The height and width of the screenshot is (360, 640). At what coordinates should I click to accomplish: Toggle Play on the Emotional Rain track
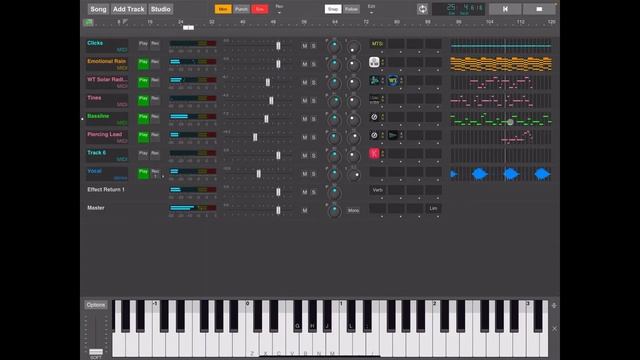143,63
